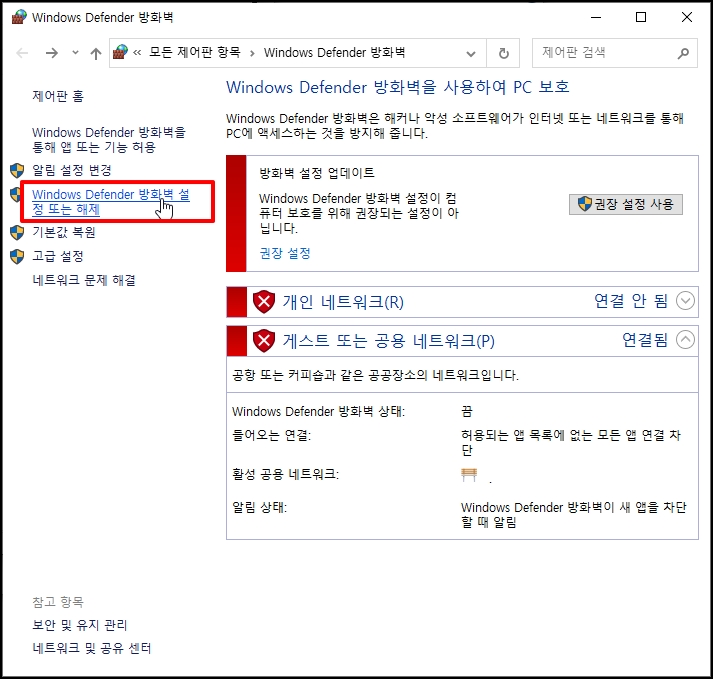Click the shield icon beside '기본값 복원'
The width and height of the screenshot is (713, 679).
click(x=17, y=232)
